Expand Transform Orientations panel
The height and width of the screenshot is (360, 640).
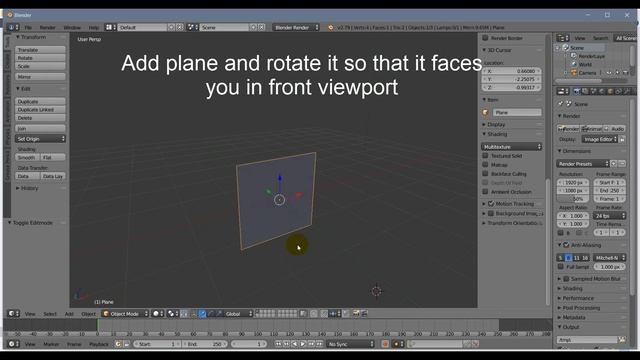tap(512, 223)
